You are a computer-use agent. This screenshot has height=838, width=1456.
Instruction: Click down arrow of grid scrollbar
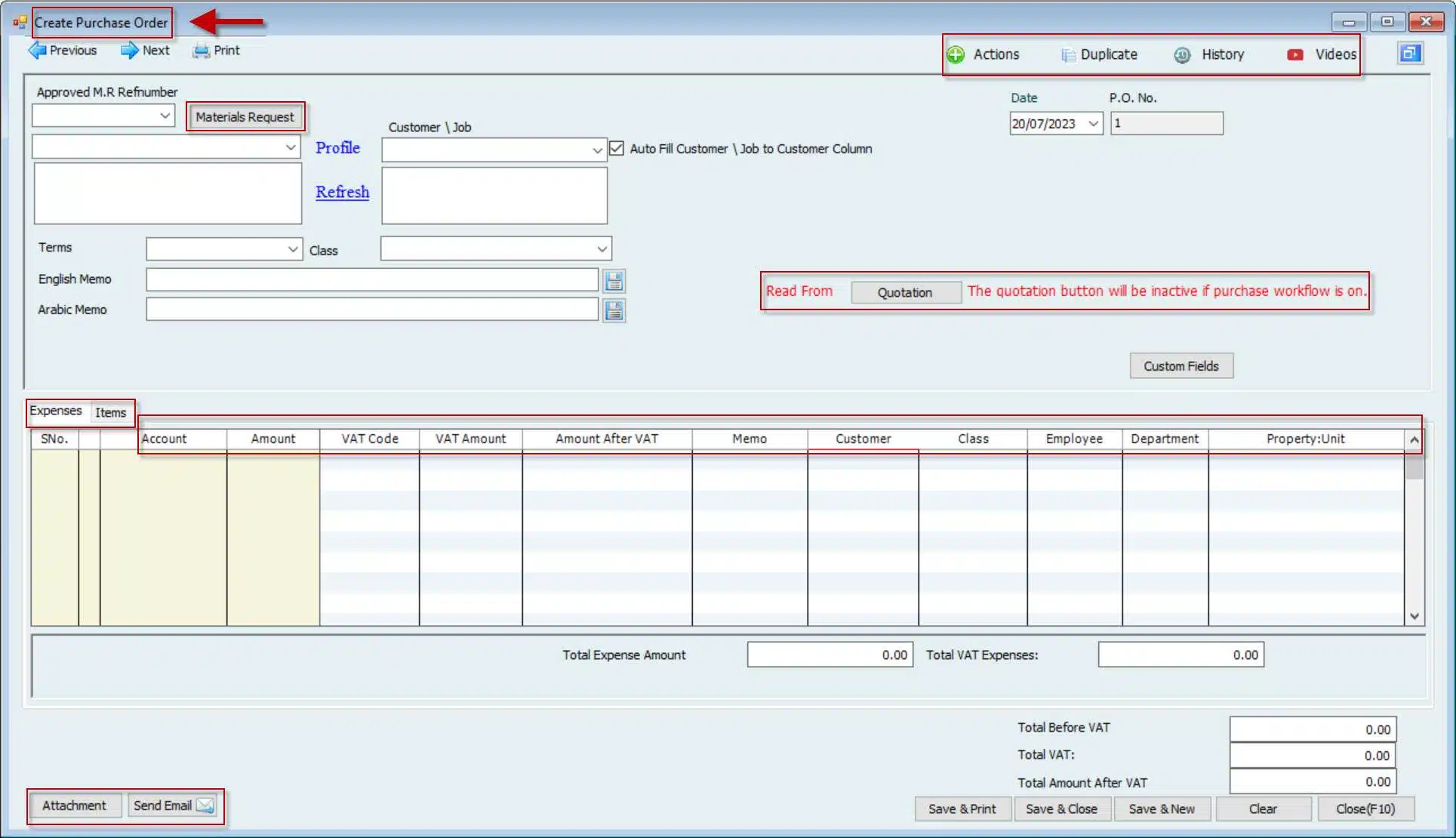click(x=1414, y=616)
